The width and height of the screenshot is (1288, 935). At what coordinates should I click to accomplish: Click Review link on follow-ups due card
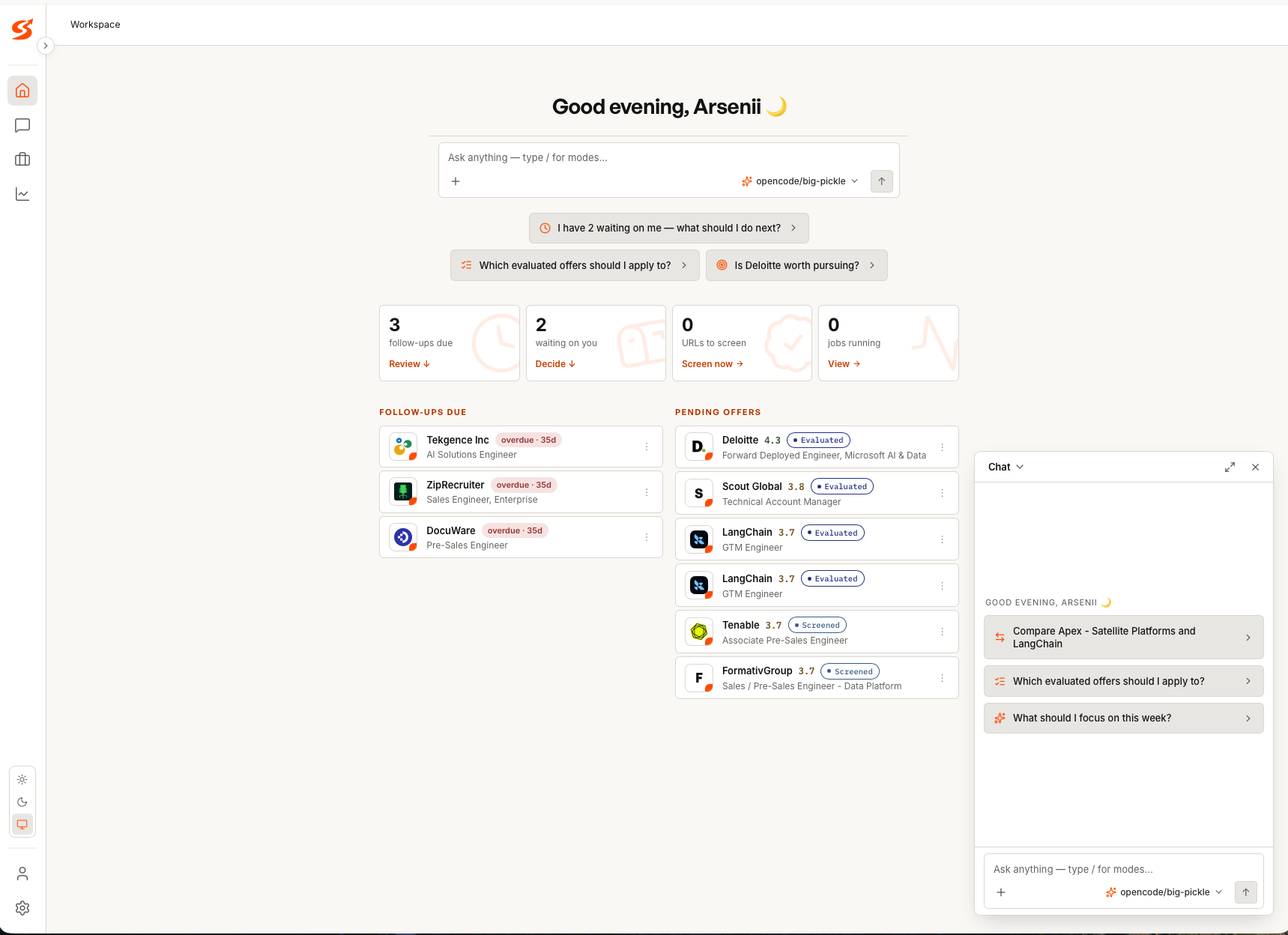coord(409,364)
